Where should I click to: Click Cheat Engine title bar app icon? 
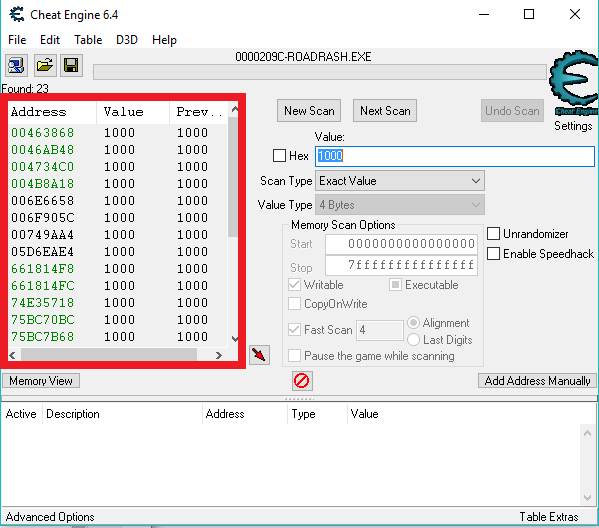coord(17,15)
